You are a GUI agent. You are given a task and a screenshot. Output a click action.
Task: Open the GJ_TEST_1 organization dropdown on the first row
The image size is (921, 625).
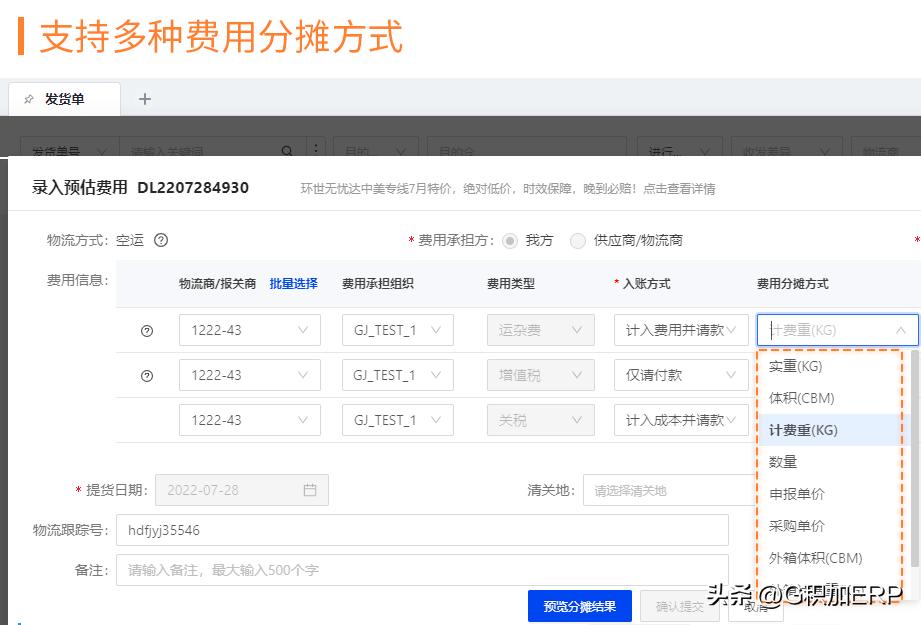(397, 329)
